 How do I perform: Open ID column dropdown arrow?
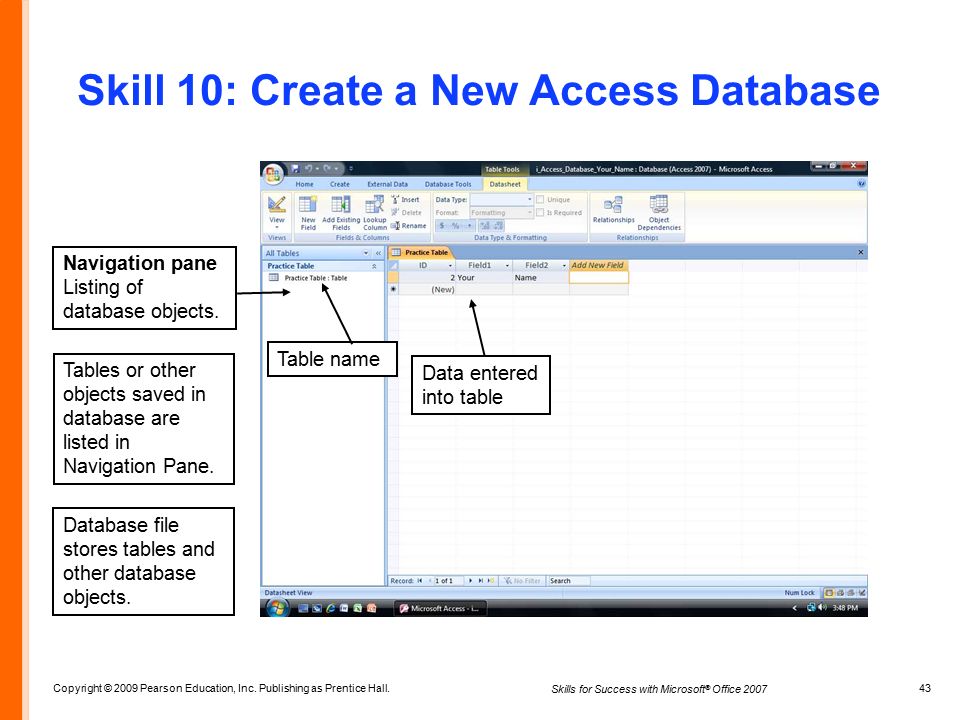click(x=451, y=266)
